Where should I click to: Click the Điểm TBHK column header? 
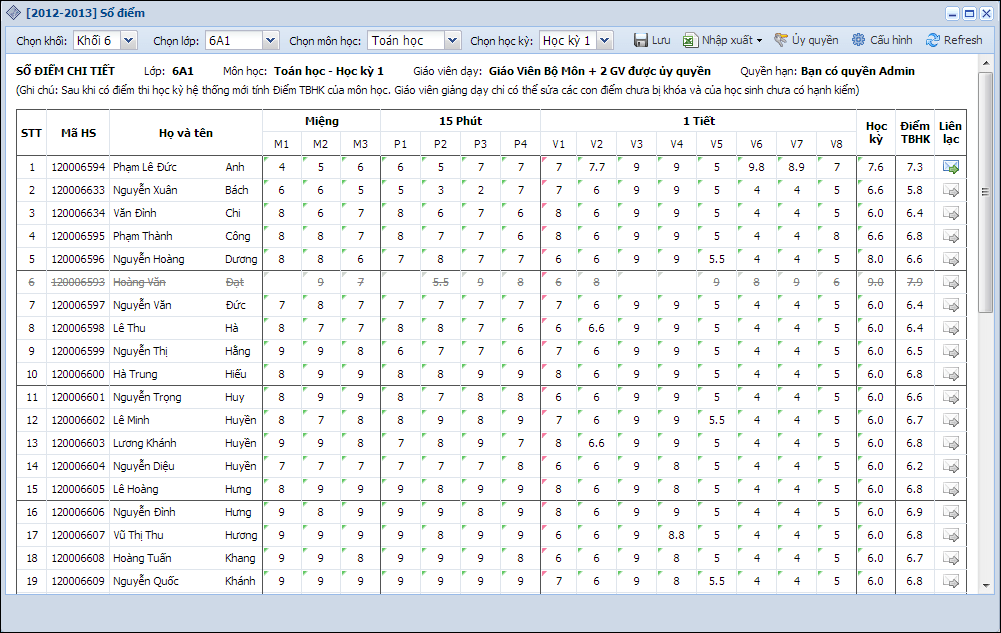pyautogui.click(x=914, y=133)
